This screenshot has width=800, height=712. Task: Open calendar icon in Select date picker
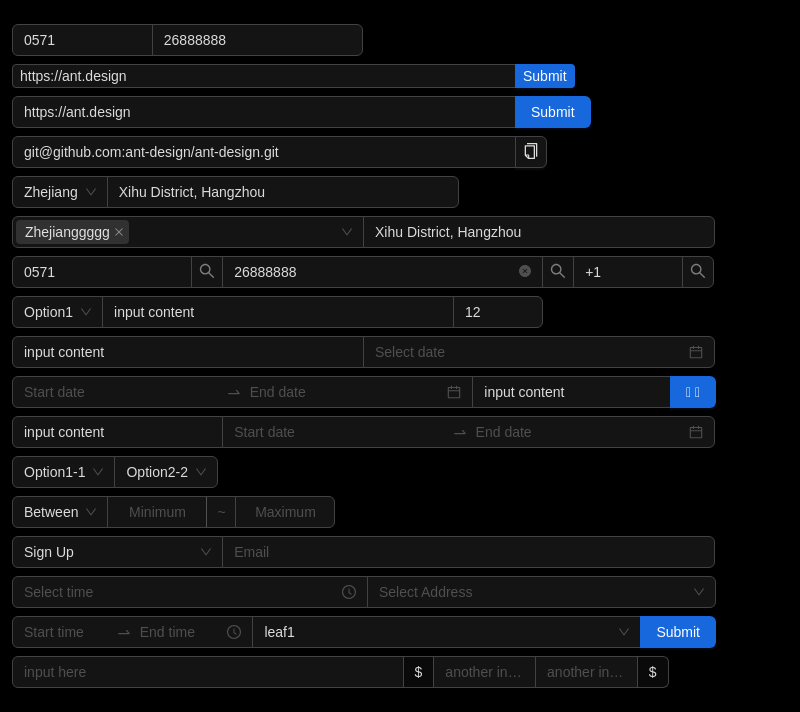click(x=696, y=352)
